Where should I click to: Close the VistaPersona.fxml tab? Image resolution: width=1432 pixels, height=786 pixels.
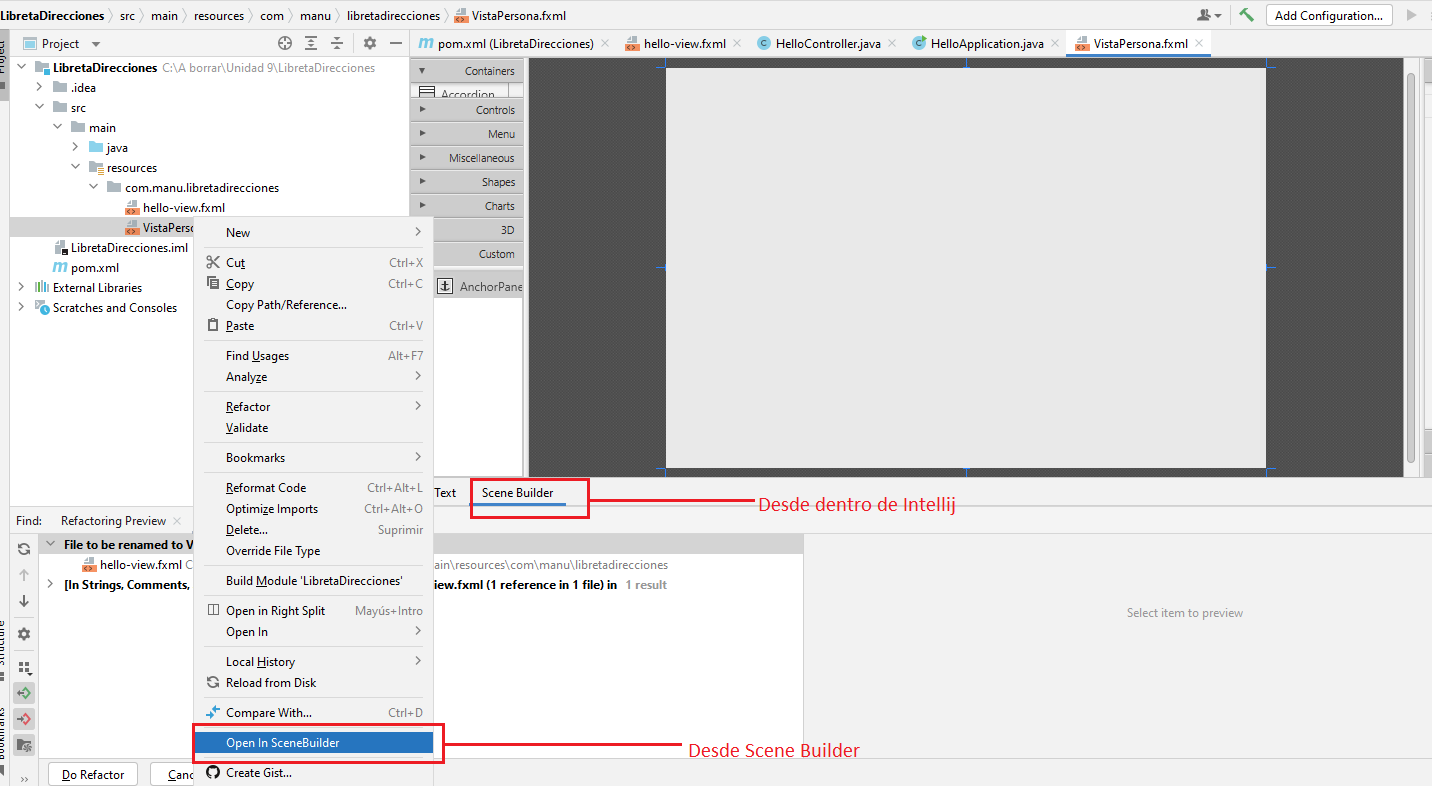click(1198, 43)
